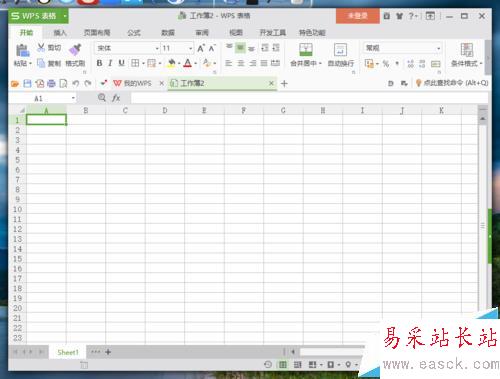The image size is (500, 379).
Task: Select the Sheet1 worksheet tab
Action: (68, 352)
